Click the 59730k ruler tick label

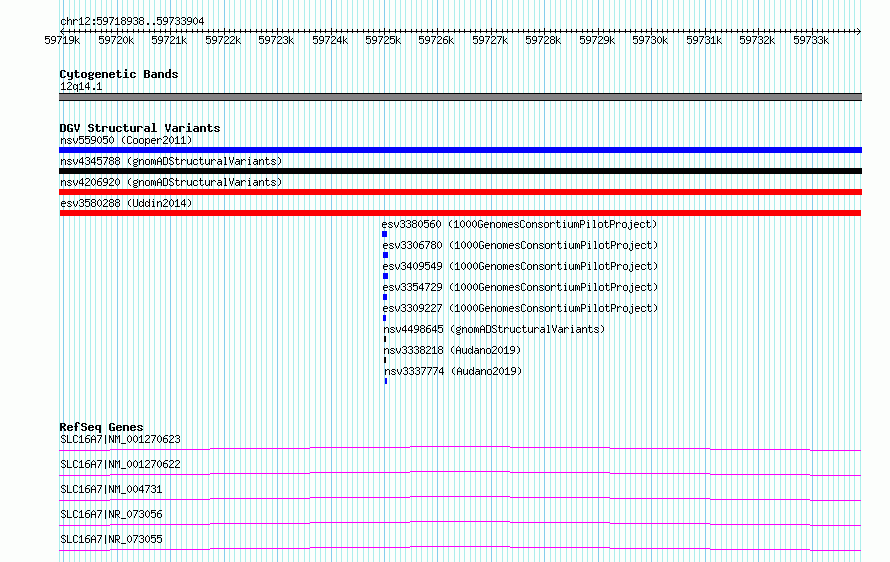coord(650,40)
